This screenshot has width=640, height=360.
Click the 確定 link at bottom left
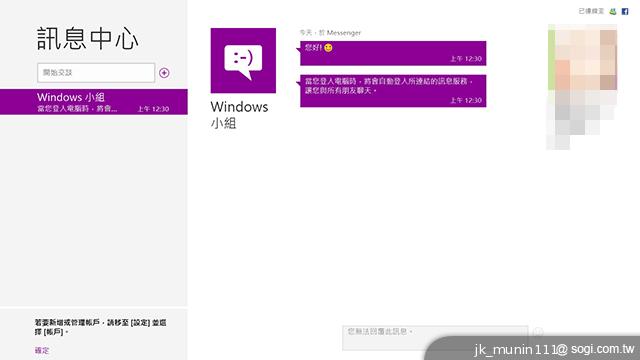[42, 350]
